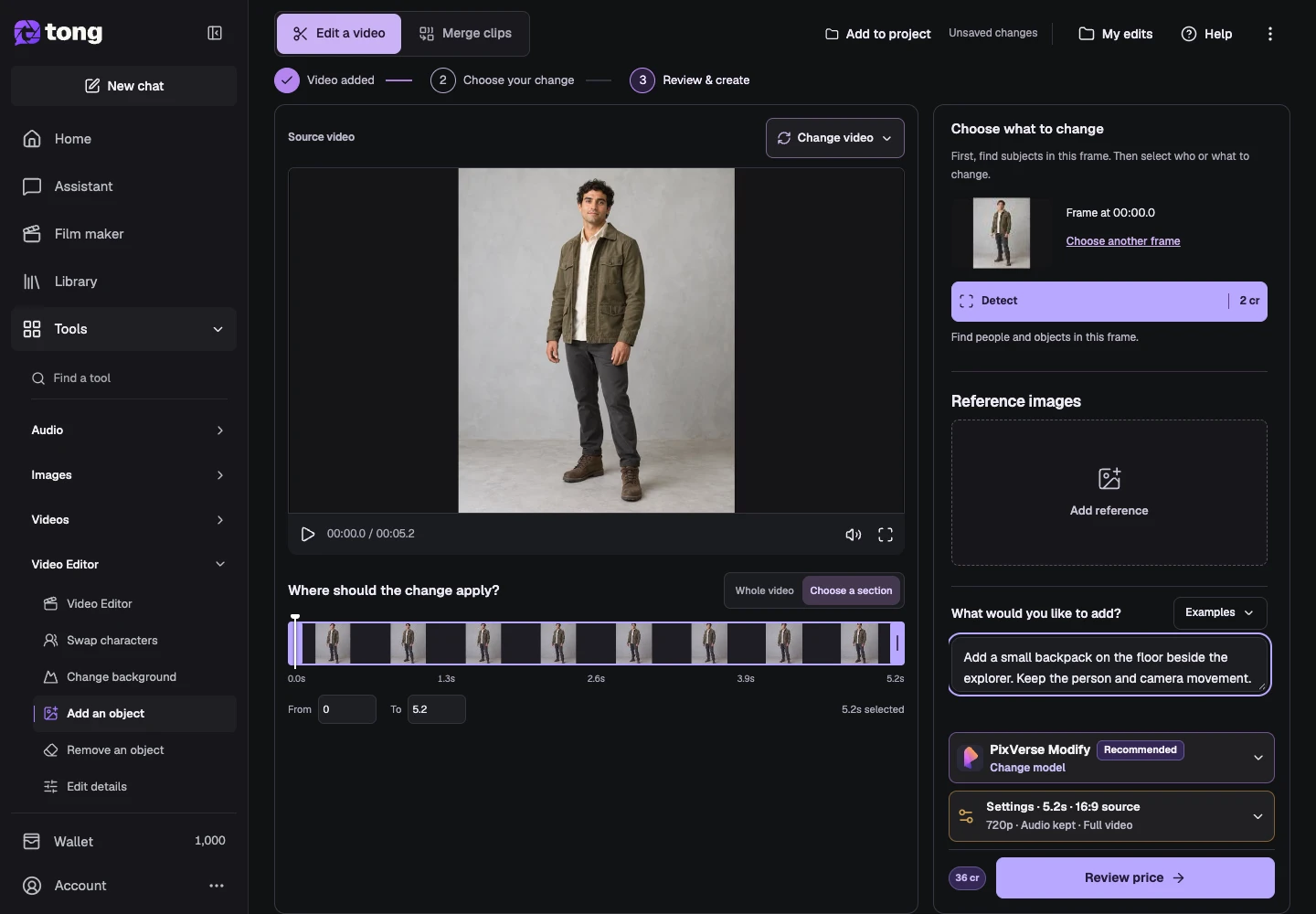The width and height of the screenshot is (1316, 914).
Task: Click Add to project
Action: click(877, 34)
